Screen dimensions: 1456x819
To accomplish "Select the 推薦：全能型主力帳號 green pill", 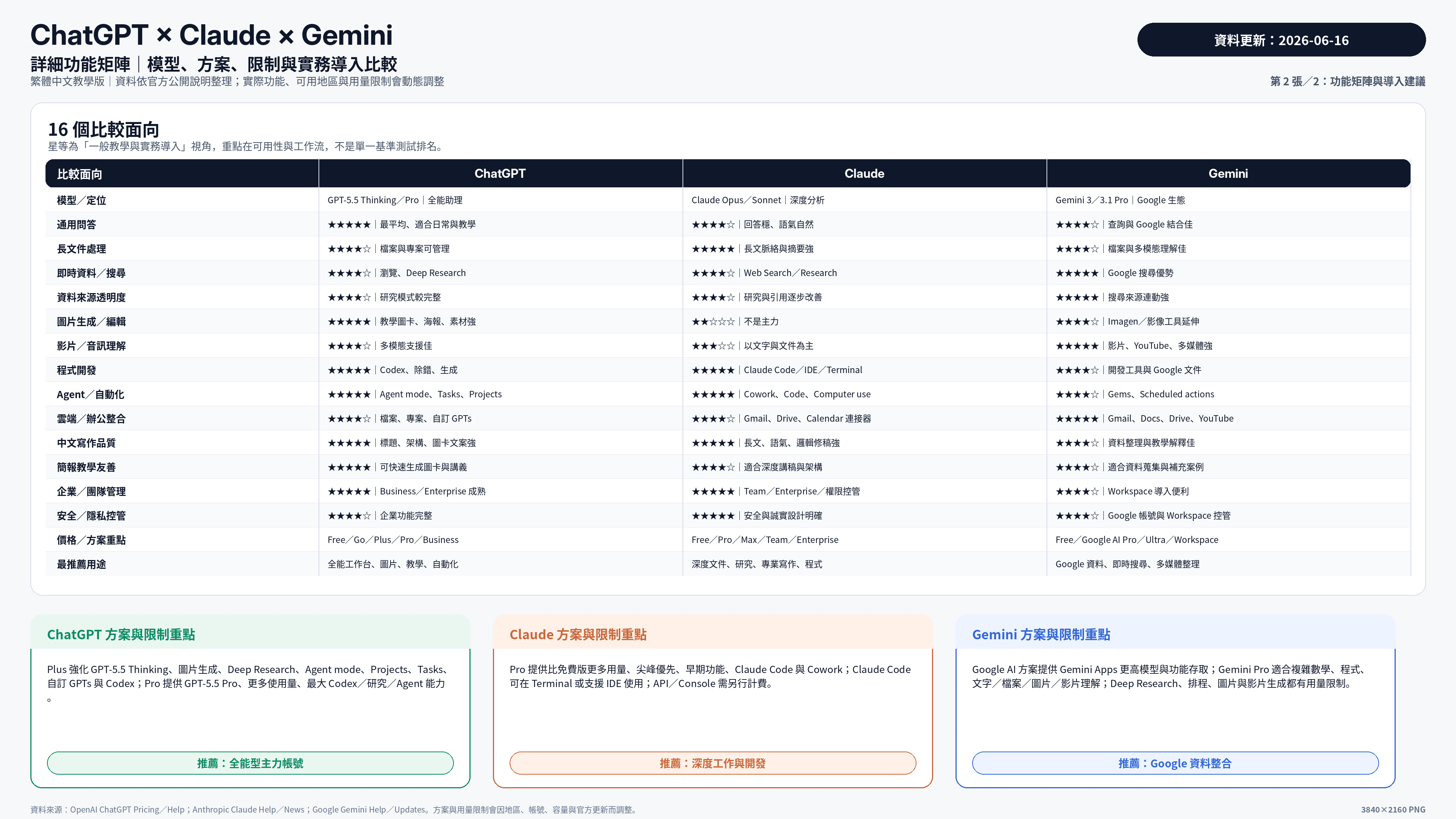I will coord(250,763).
